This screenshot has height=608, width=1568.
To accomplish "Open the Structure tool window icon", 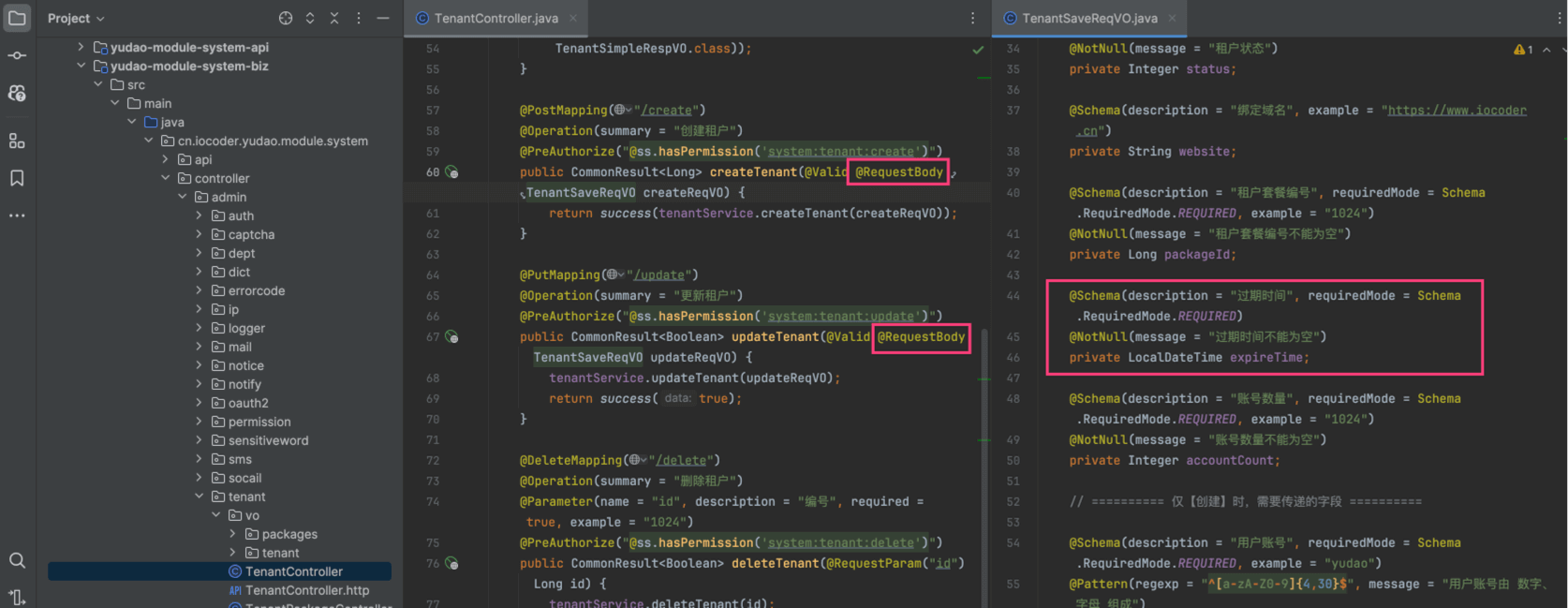I will [x=17, y=141].
